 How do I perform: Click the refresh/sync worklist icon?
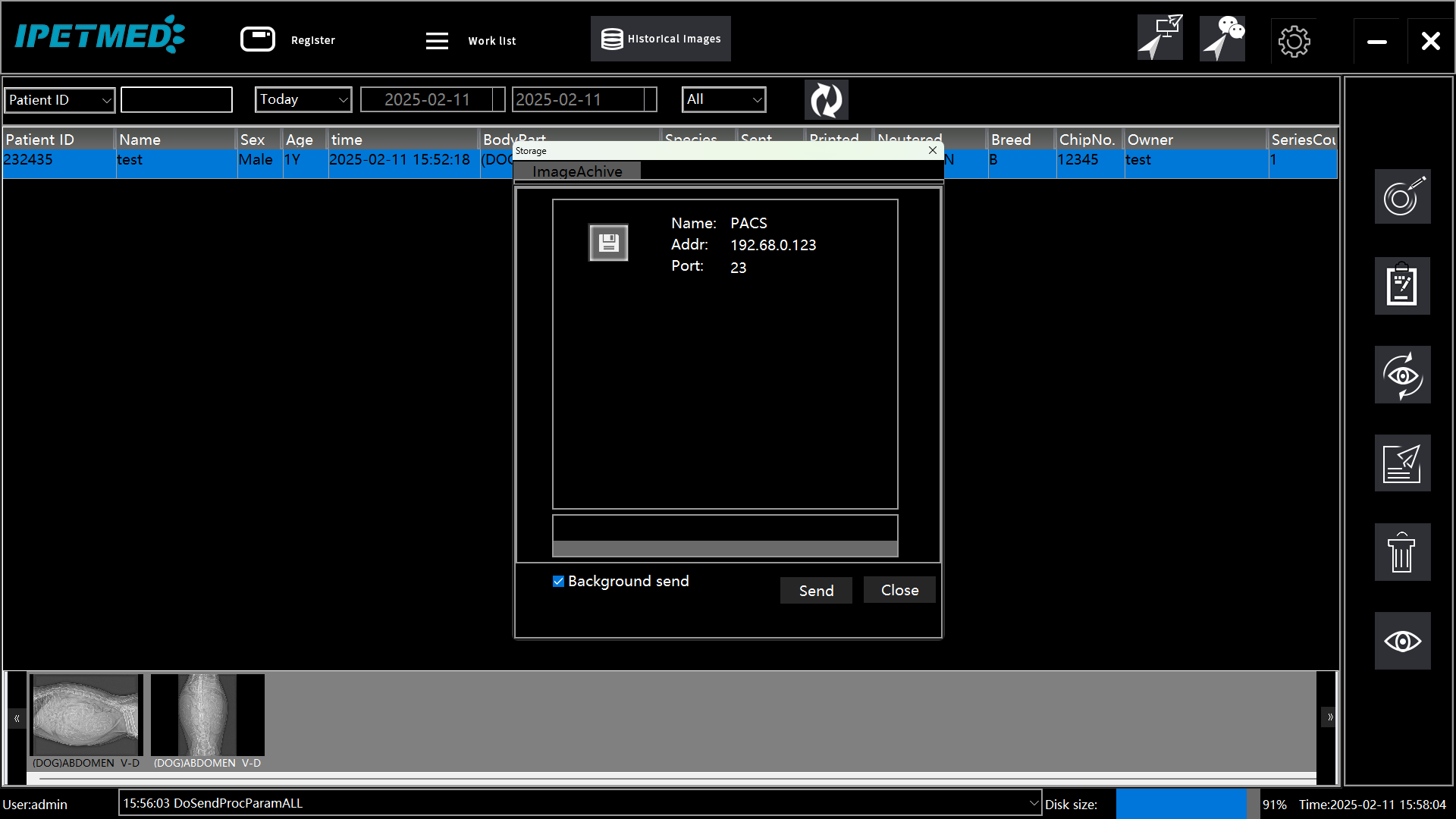pos(824,100)
